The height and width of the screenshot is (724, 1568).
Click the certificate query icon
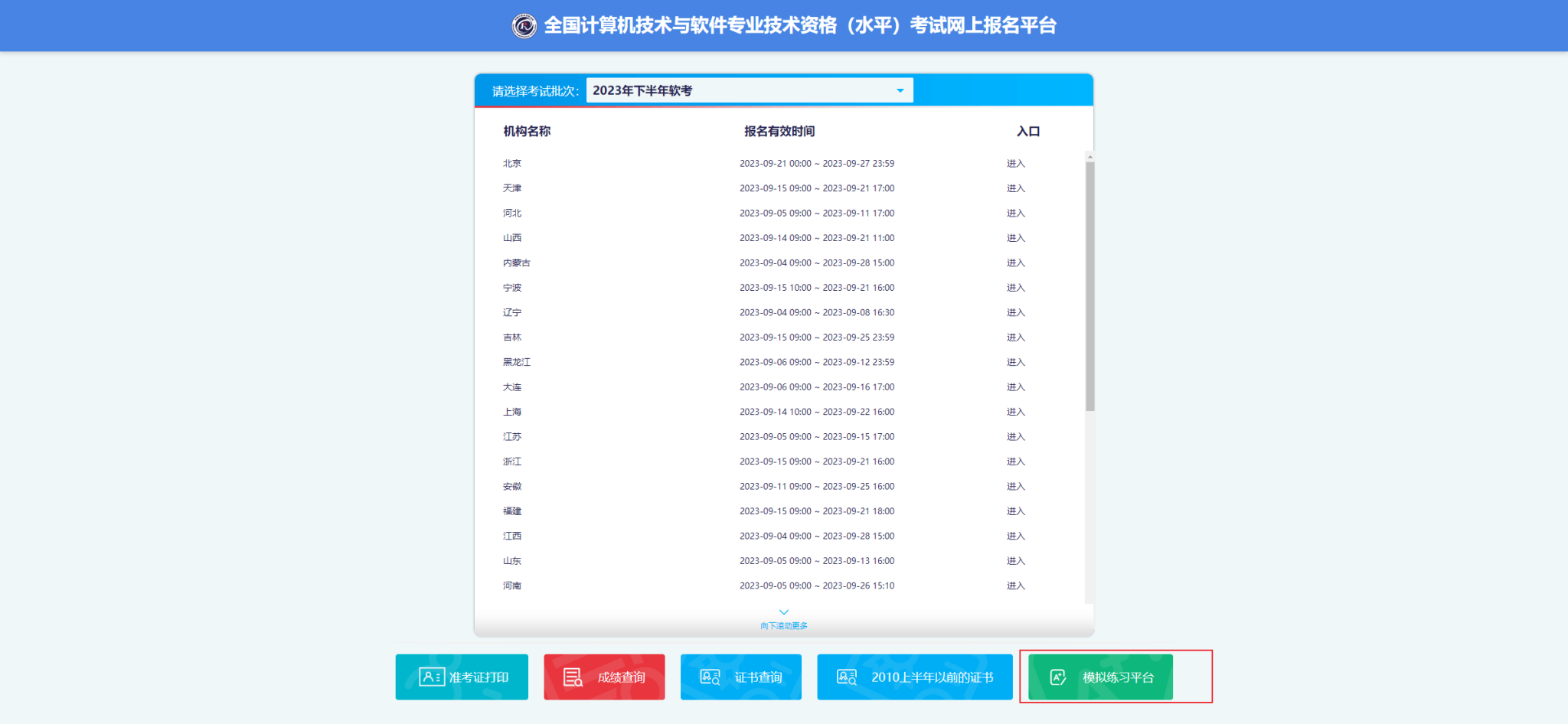(x=710, y=677)
